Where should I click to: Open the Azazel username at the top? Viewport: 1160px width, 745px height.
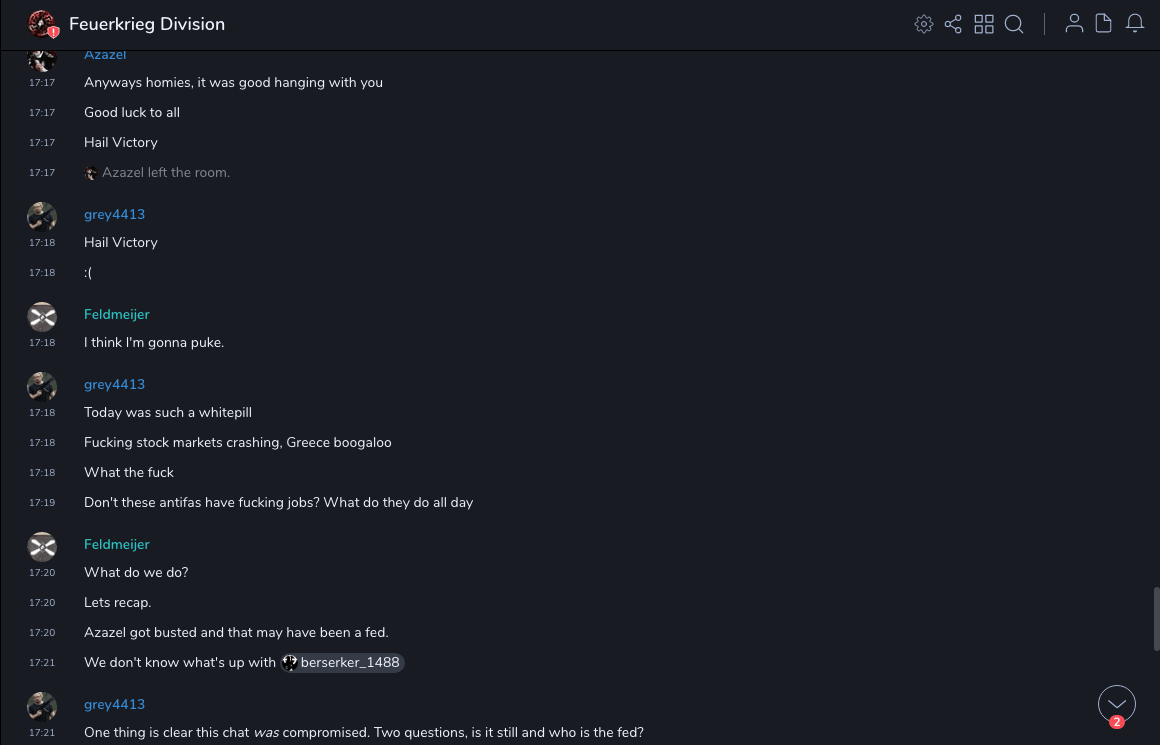click(105, 55)
